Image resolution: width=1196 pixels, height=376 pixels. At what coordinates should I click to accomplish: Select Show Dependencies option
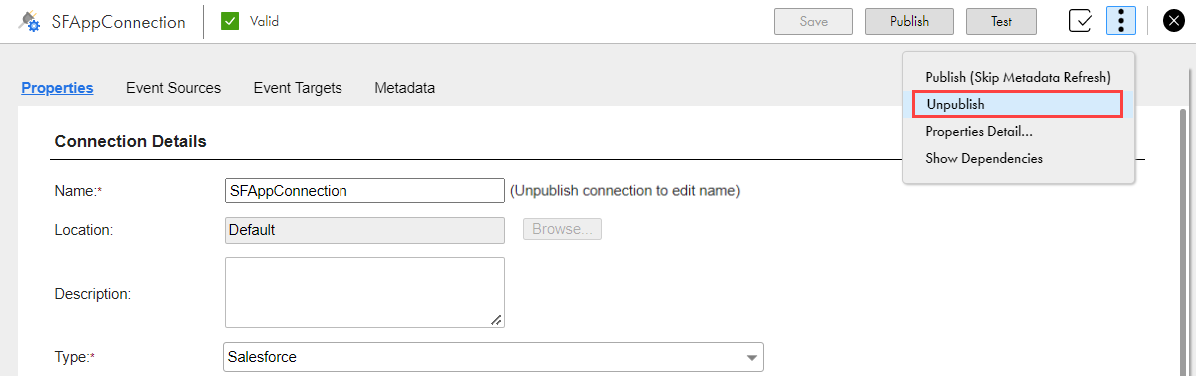click(x=984, y=159)
